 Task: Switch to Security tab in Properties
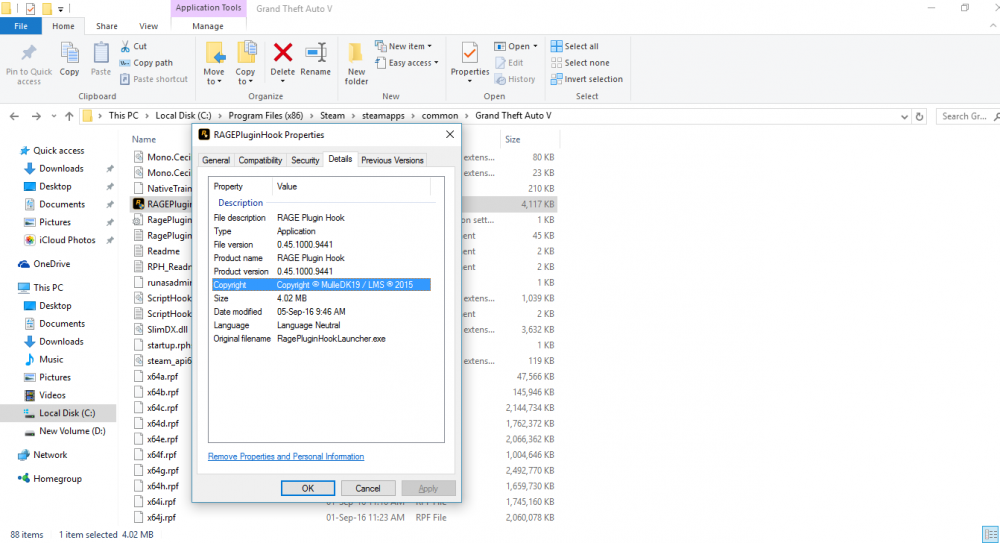coord(305,160)
